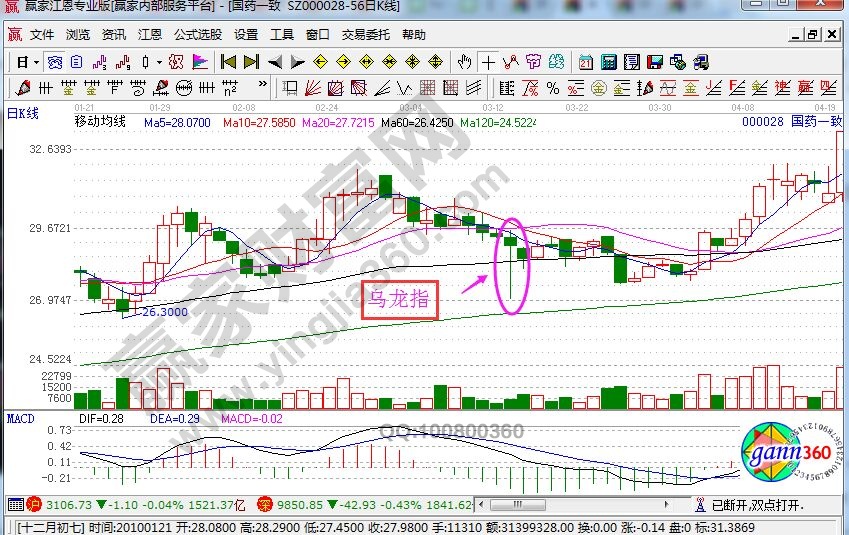Click the black left arrow navigation icon
The width and height of the screenshot is (849, 535).
[275, 62]
